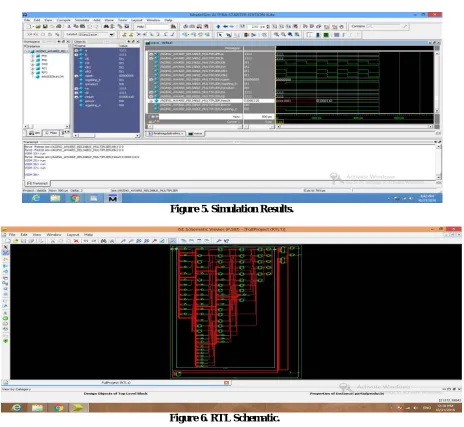Click the top select icon in left schematic toolbar
464x427 pixels.
tap(5, 247)
